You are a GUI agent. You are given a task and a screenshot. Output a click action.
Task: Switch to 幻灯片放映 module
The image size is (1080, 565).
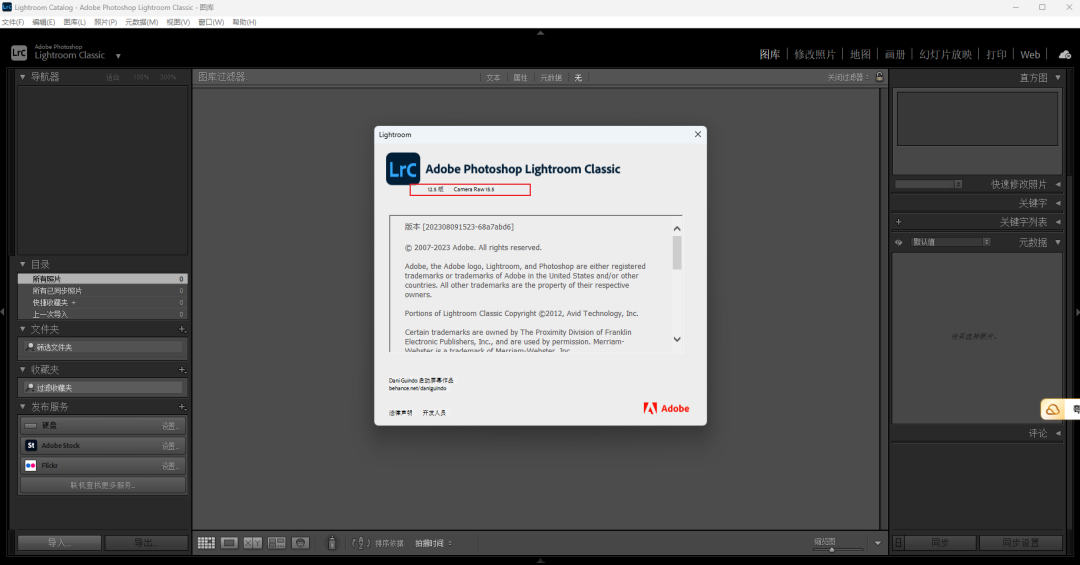click(946, 54)
